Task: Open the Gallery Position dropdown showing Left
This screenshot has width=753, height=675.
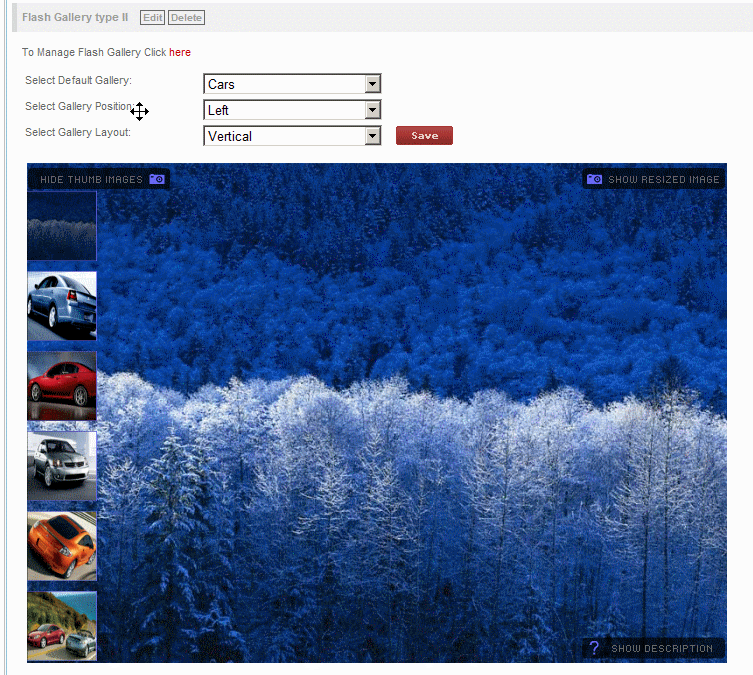Action: (292, 110)
